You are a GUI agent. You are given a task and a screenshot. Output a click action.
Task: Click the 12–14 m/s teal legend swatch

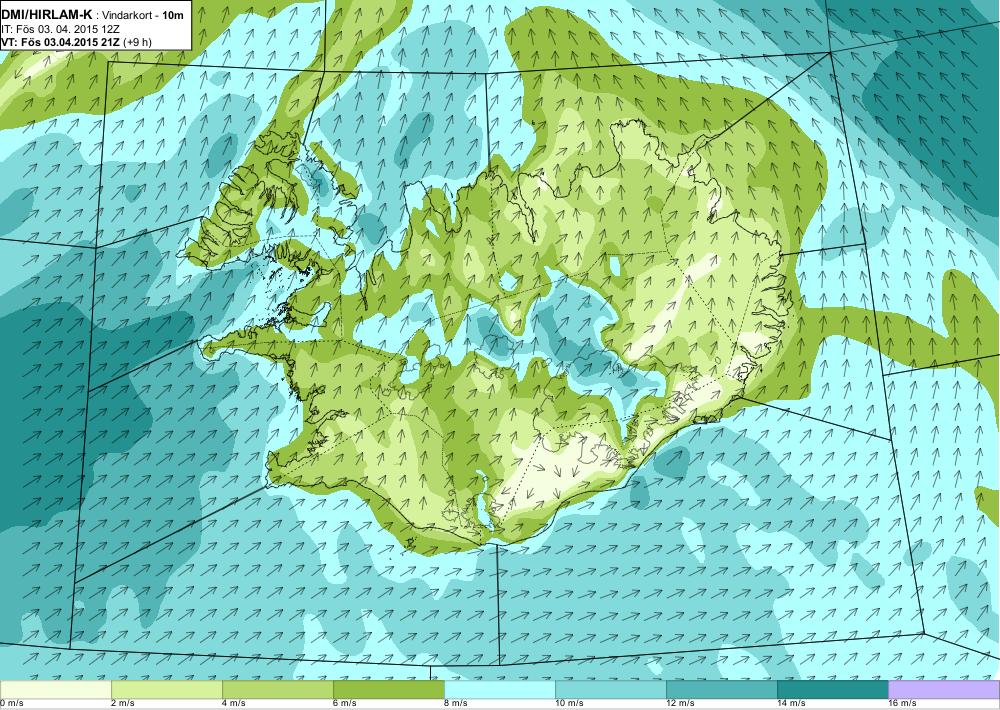(722, 690)
